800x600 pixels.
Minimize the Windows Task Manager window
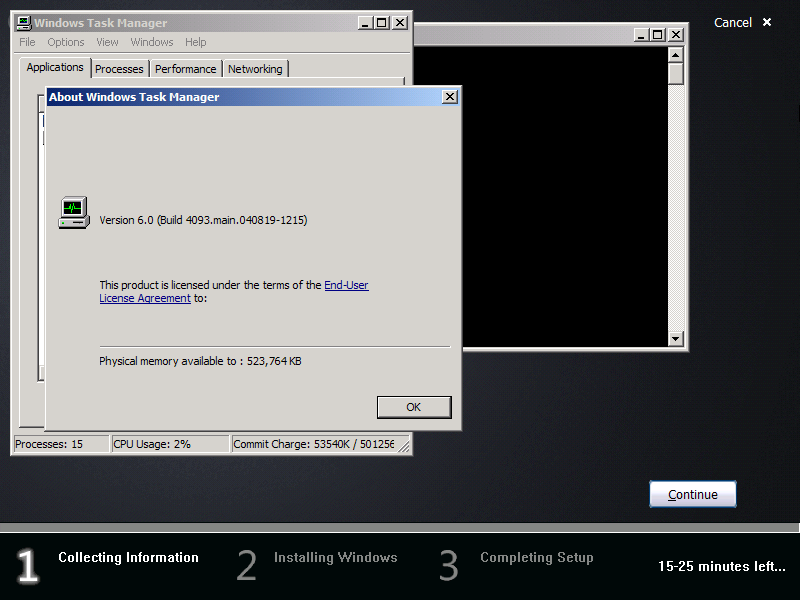(x=365, y=23)
